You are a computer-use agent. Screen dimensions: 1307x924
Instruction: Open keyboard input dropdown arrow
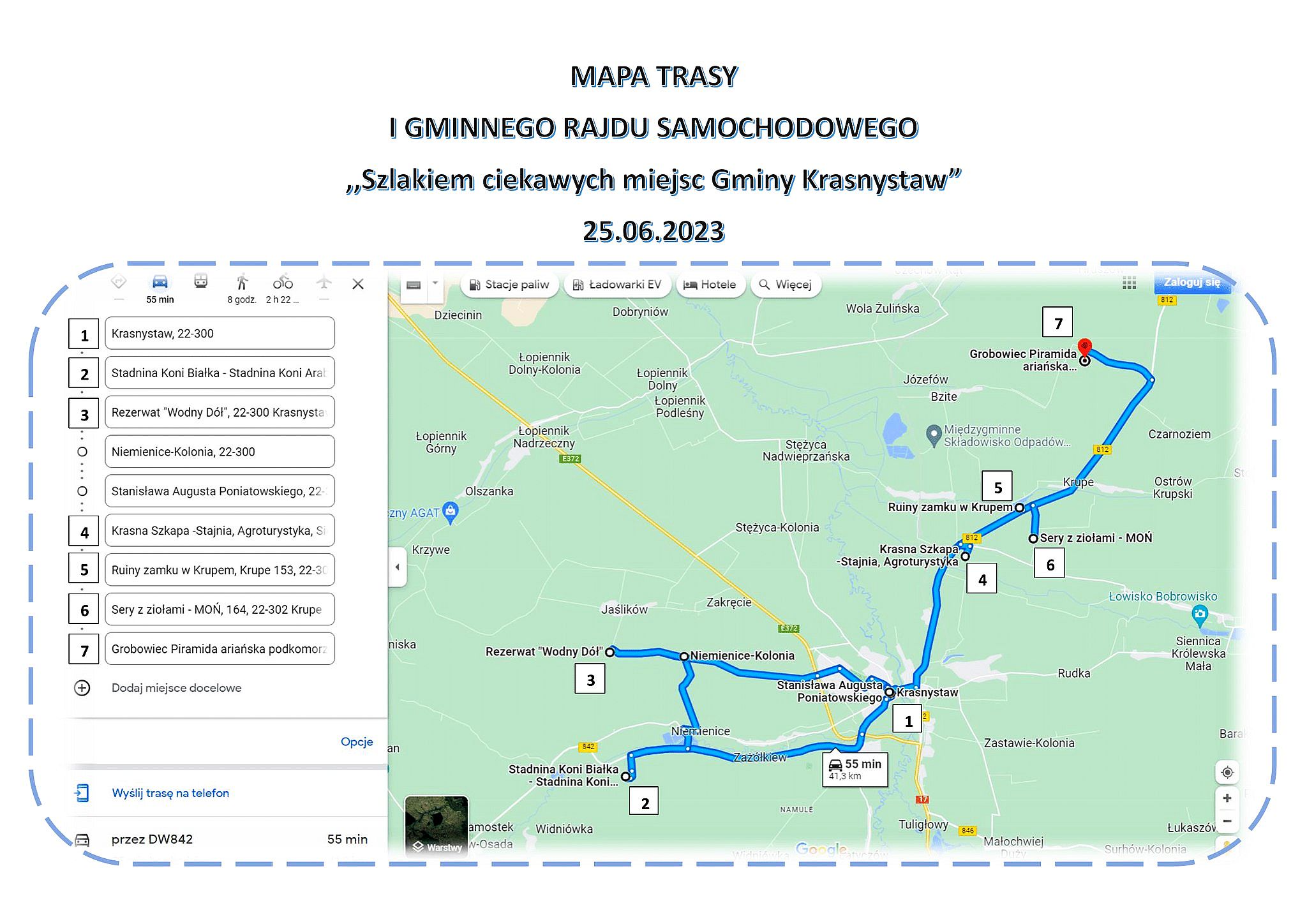[435, 283]
